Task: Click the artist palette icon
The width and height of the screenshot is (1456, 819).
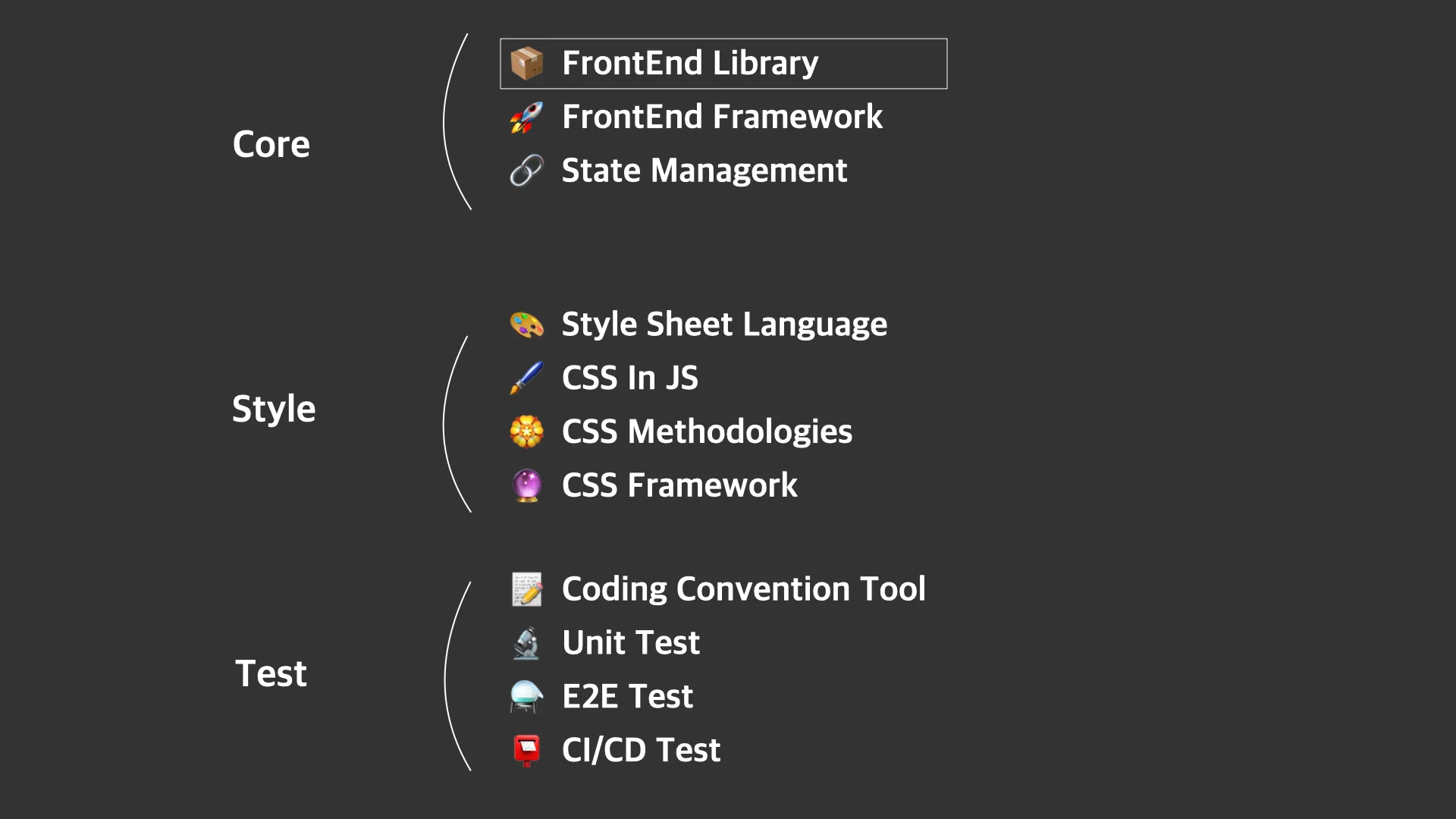Action: [526, 325]
